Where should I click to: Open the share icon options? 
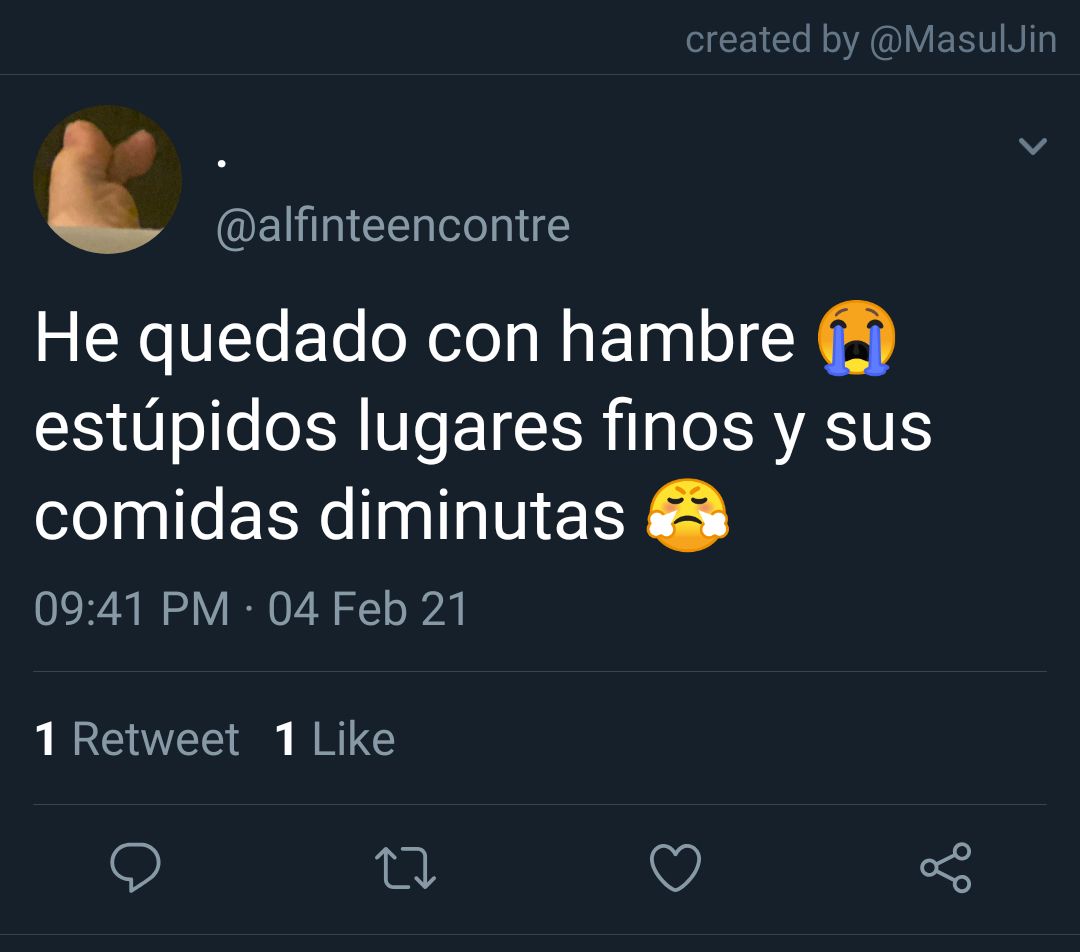(x=946, y=867)
